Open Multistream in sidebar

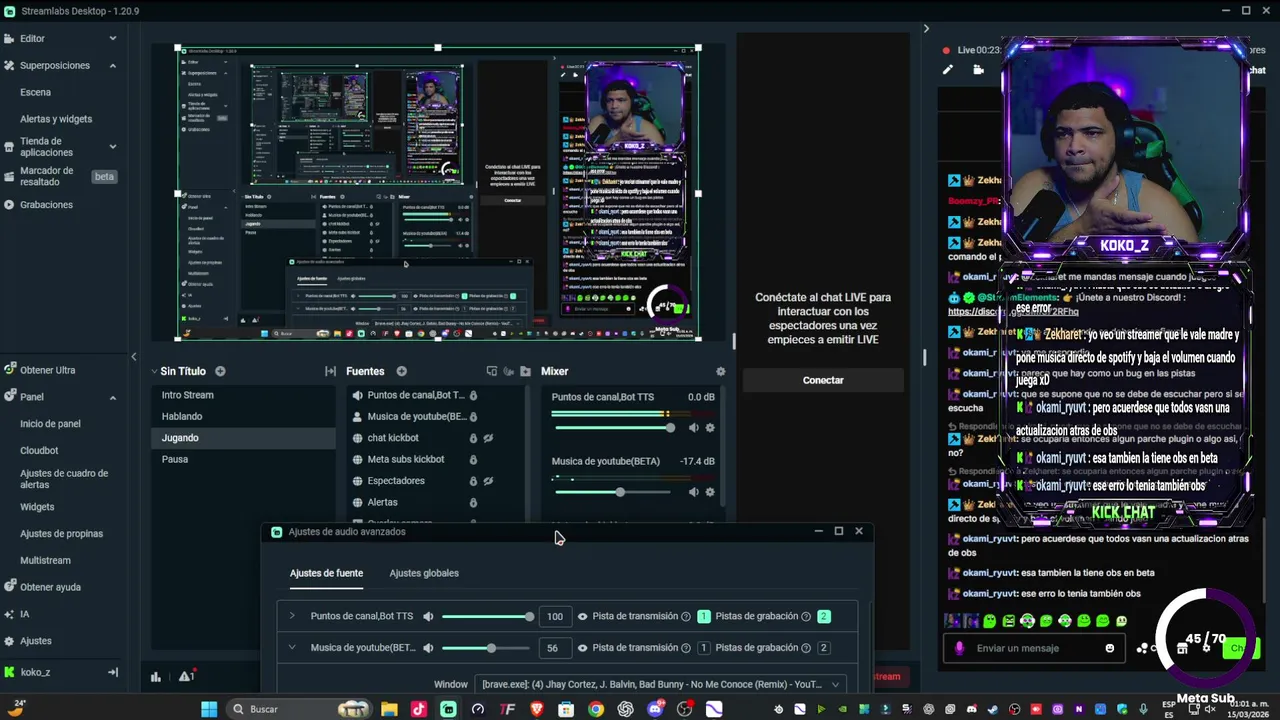click(45, 561)
